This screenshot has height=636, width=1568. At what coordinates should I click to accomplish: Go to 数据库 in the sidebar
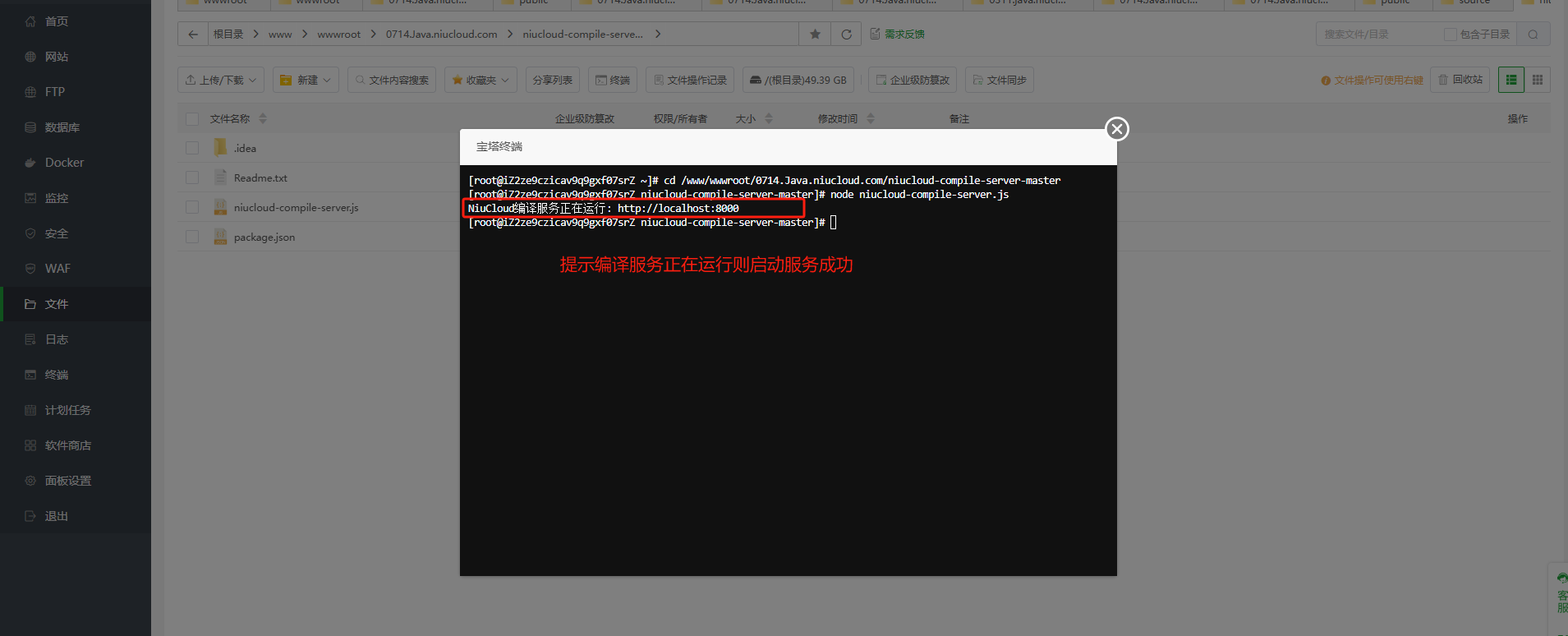point(62,127)
